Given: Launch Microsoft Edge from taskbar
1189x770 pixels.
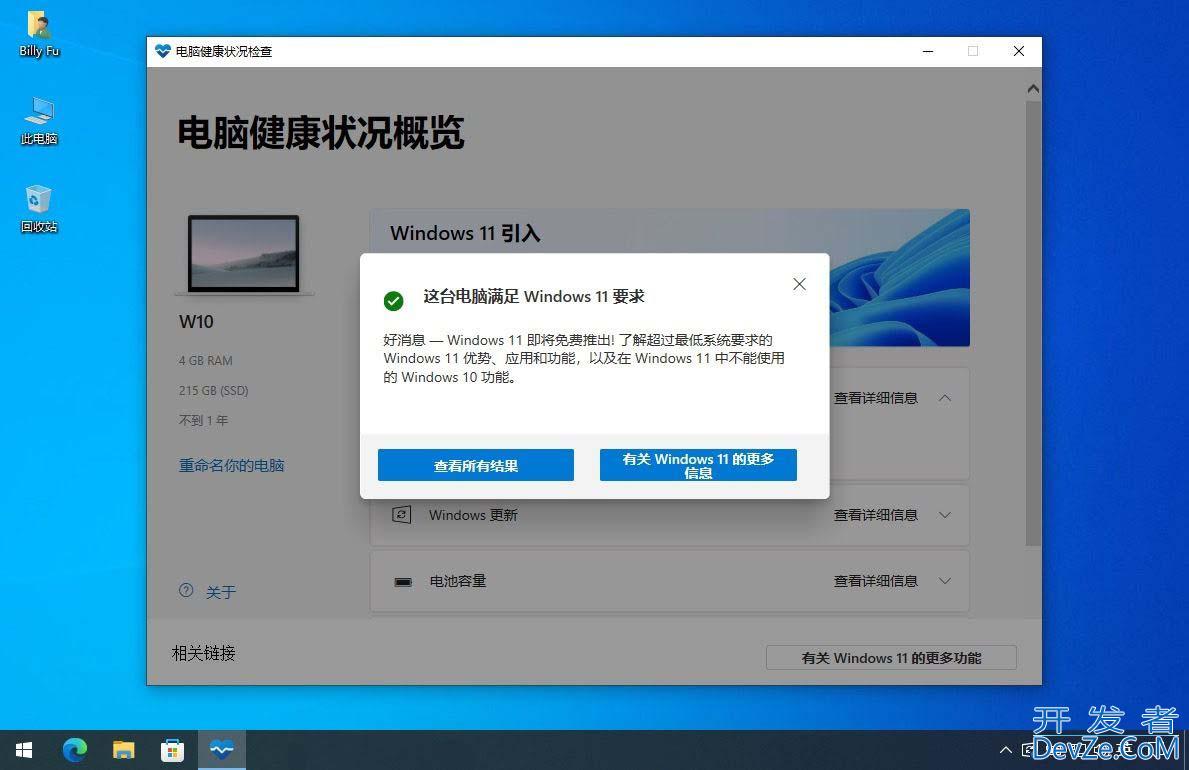Looking at the screenshot, I should [x=74, y=750].
